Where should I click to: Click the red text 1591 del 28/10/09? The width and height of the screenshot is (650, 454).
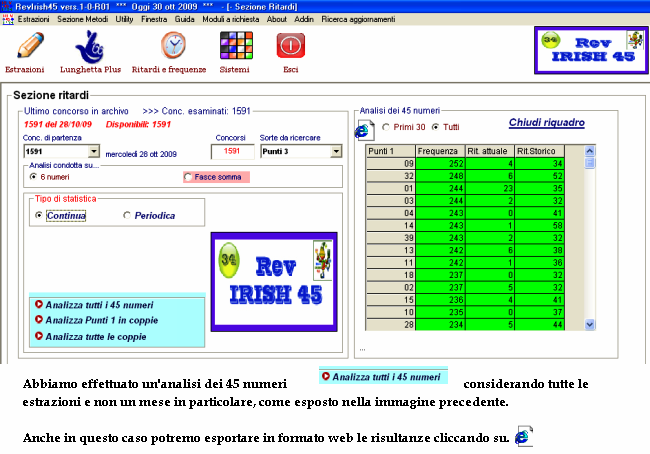tap(58, 124)
